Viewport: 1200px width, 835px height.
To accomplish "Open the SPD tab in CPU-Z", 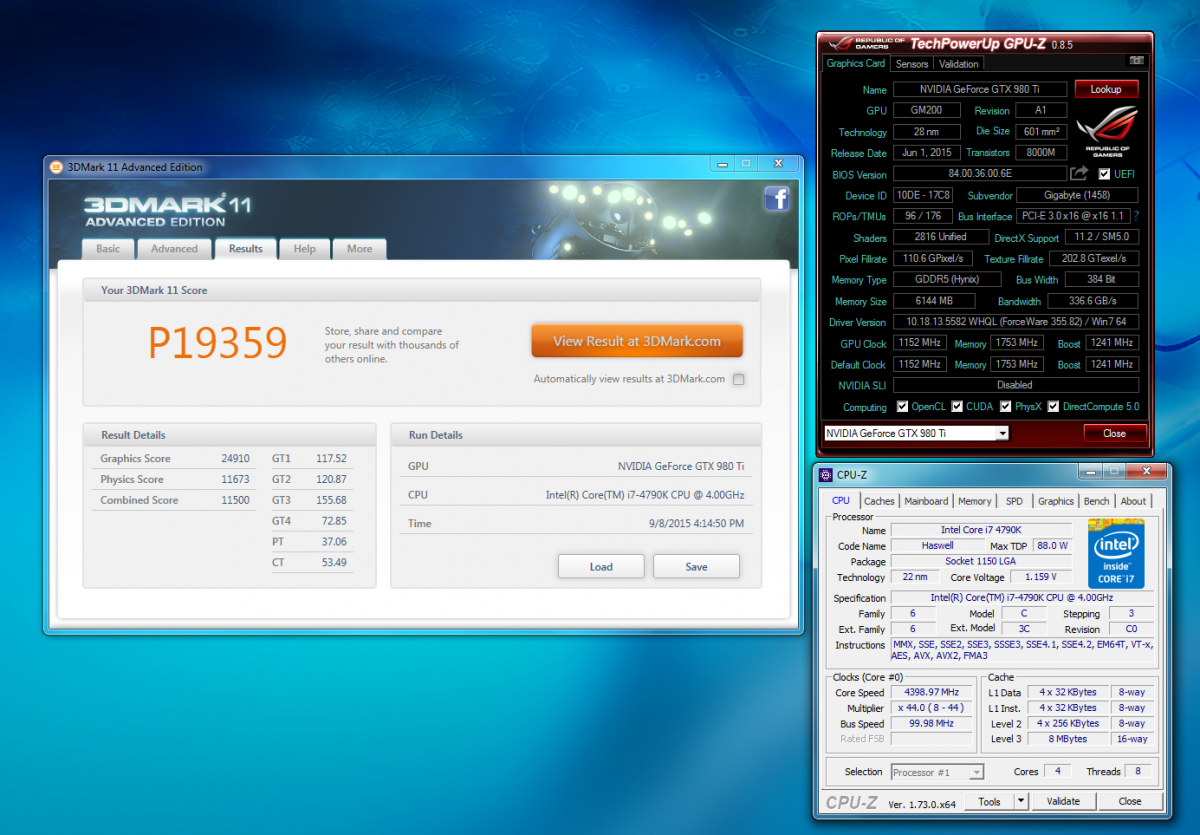I will [1014, 501].
